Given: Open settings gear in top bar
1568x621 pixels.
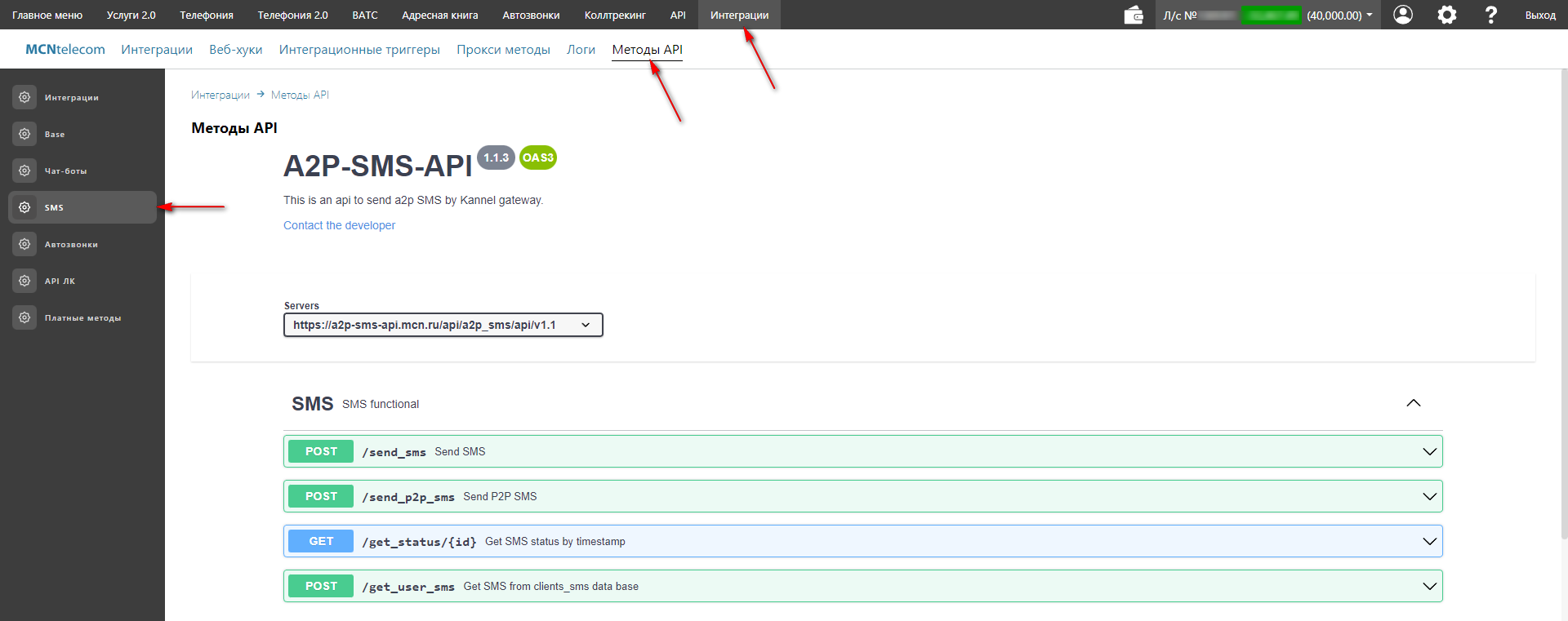Looking at the screenshot, I should coord(1447,15).
